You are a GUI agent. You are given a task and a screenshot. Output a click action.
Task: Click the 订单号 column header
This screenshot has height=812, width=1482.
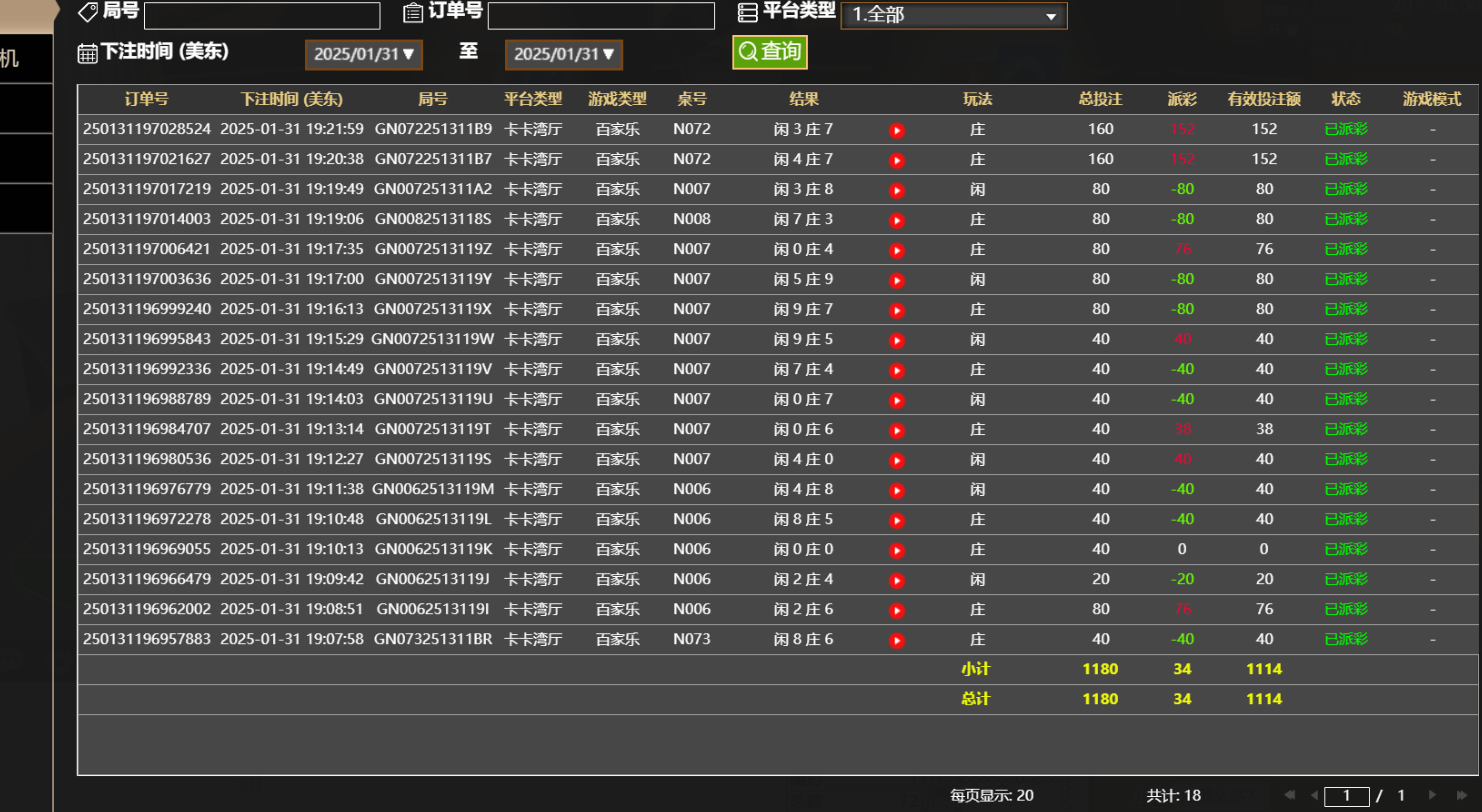(x=146, y=100)
